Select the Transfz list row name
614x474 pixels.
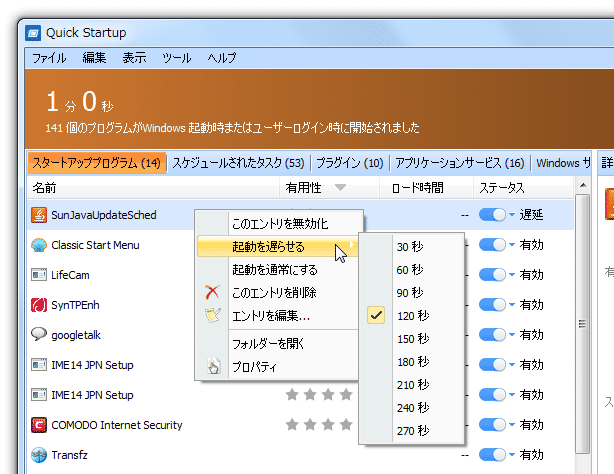(69, 455)
